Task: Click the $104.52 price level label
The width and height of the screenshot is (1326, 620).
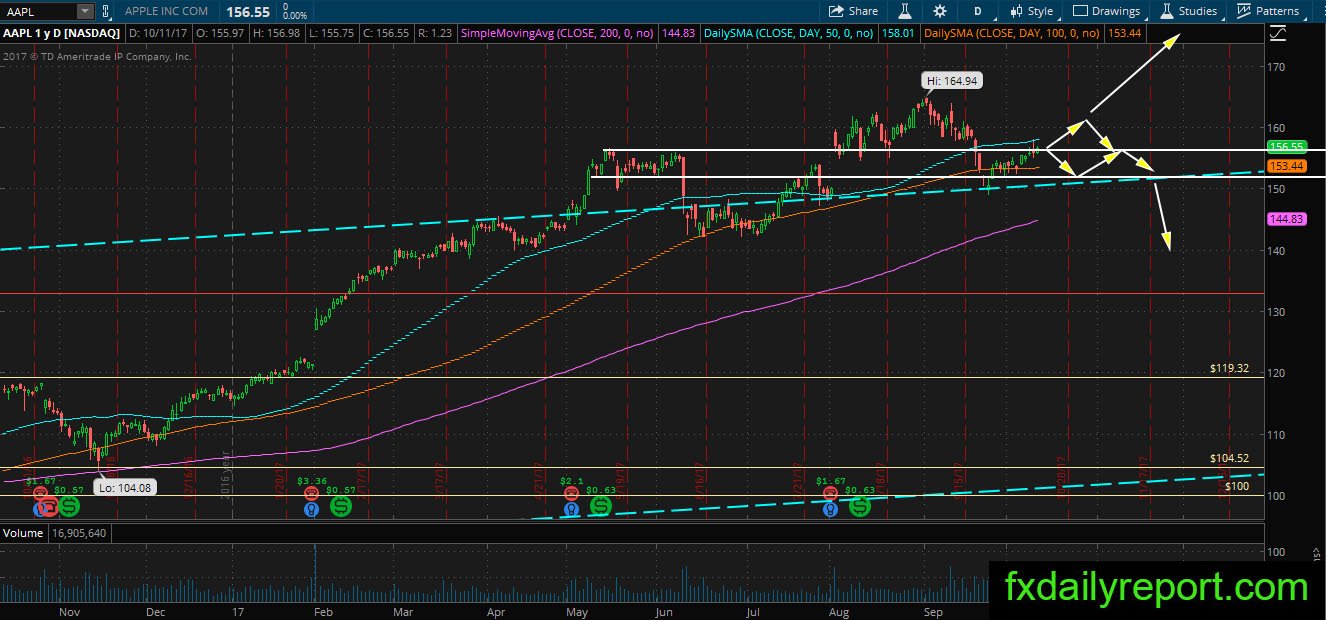Action: point(1229,459)
